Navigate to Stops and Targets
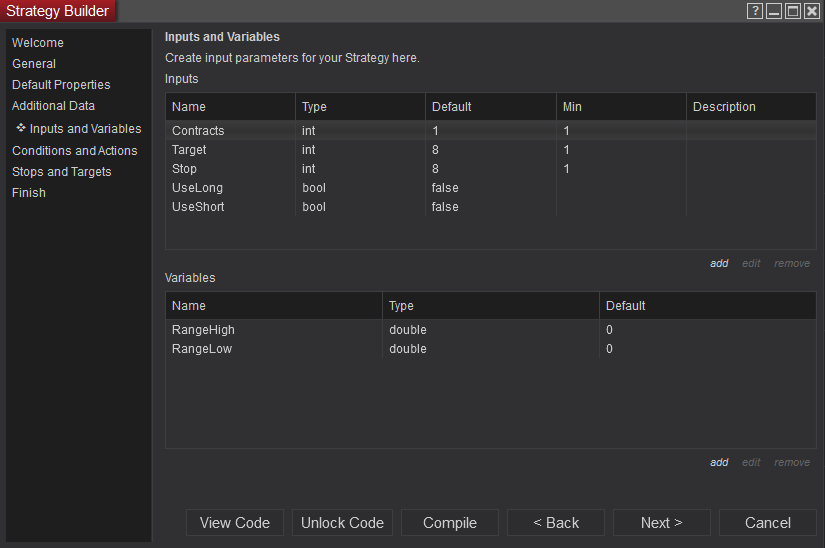825x548 pixels. pos(61,172)
